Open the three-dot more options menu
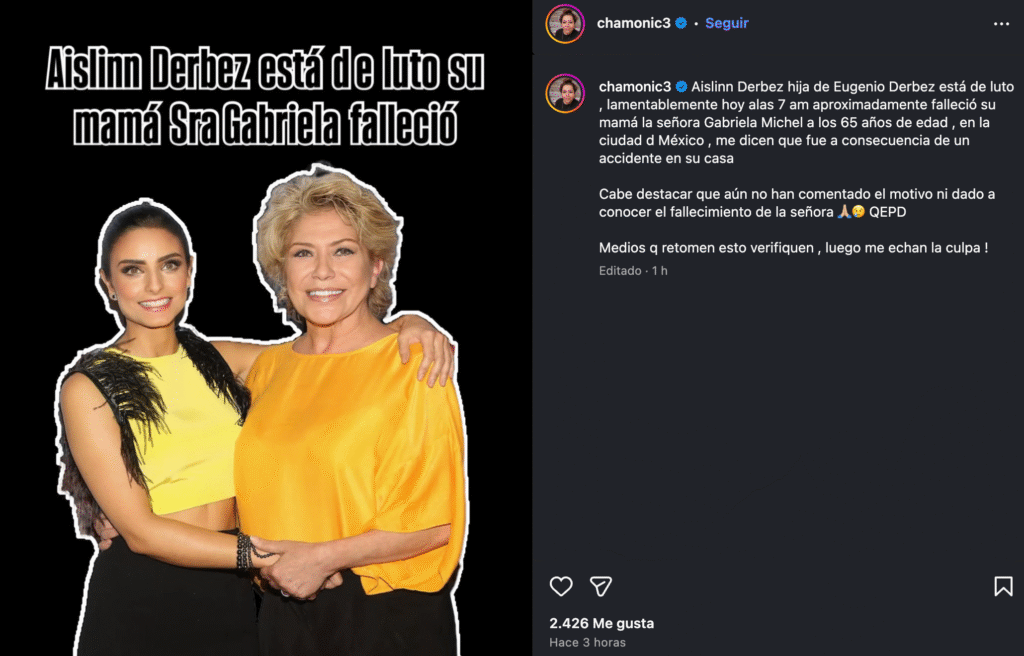This screenshot has width=1024, height=656. (x=1001, y=24)
